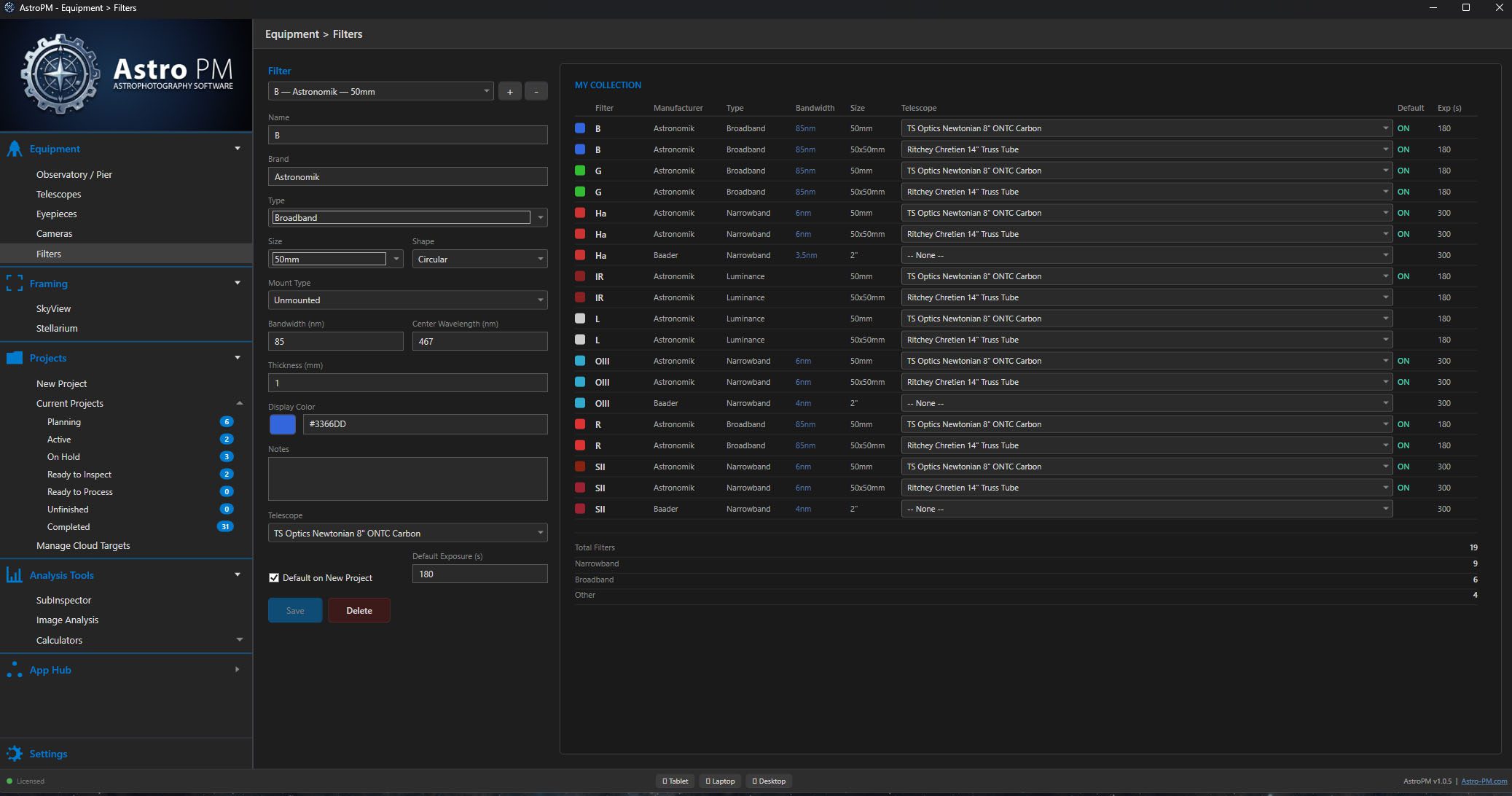The image size is (1512, 796).
Task: Click the blue Display Color swatch
Action: pyautogui.click(x=283, y=424)
